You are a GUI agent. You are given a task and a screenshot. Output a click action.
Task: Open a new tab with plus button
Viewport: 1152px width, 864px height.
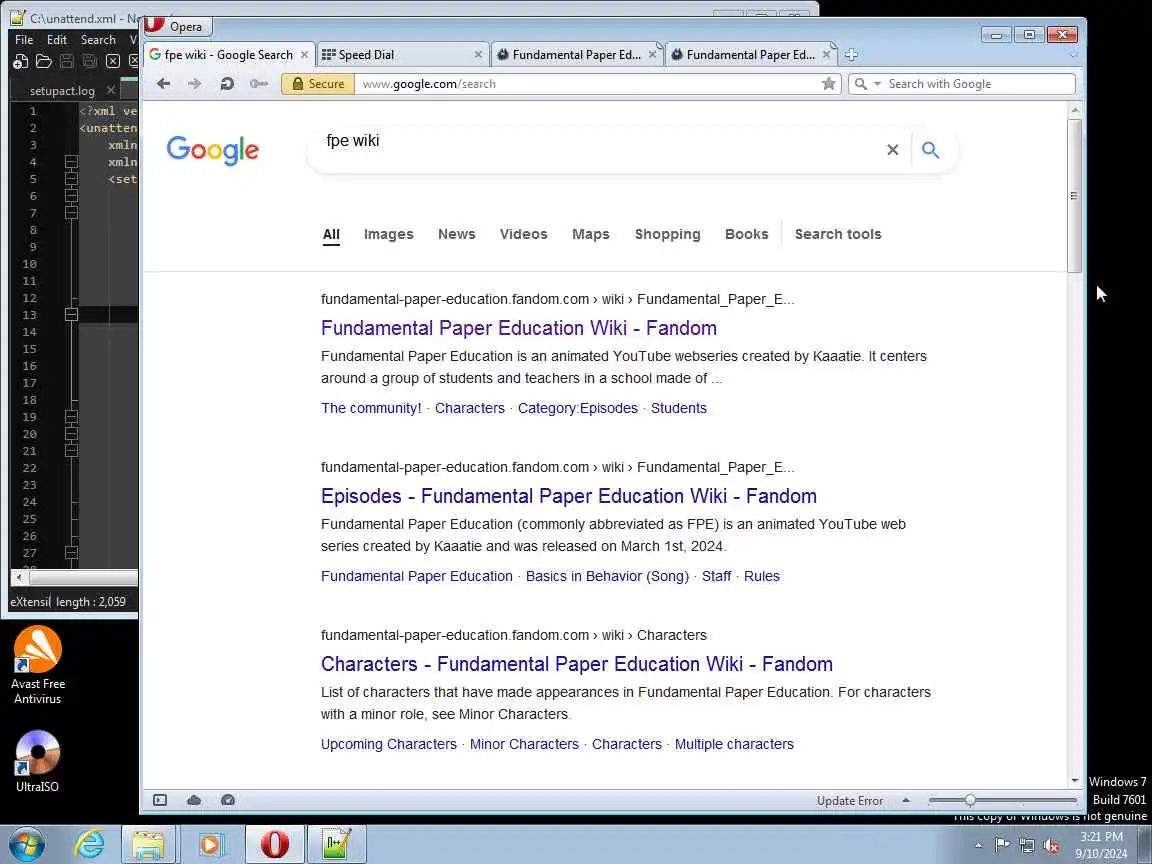[852, 54]
